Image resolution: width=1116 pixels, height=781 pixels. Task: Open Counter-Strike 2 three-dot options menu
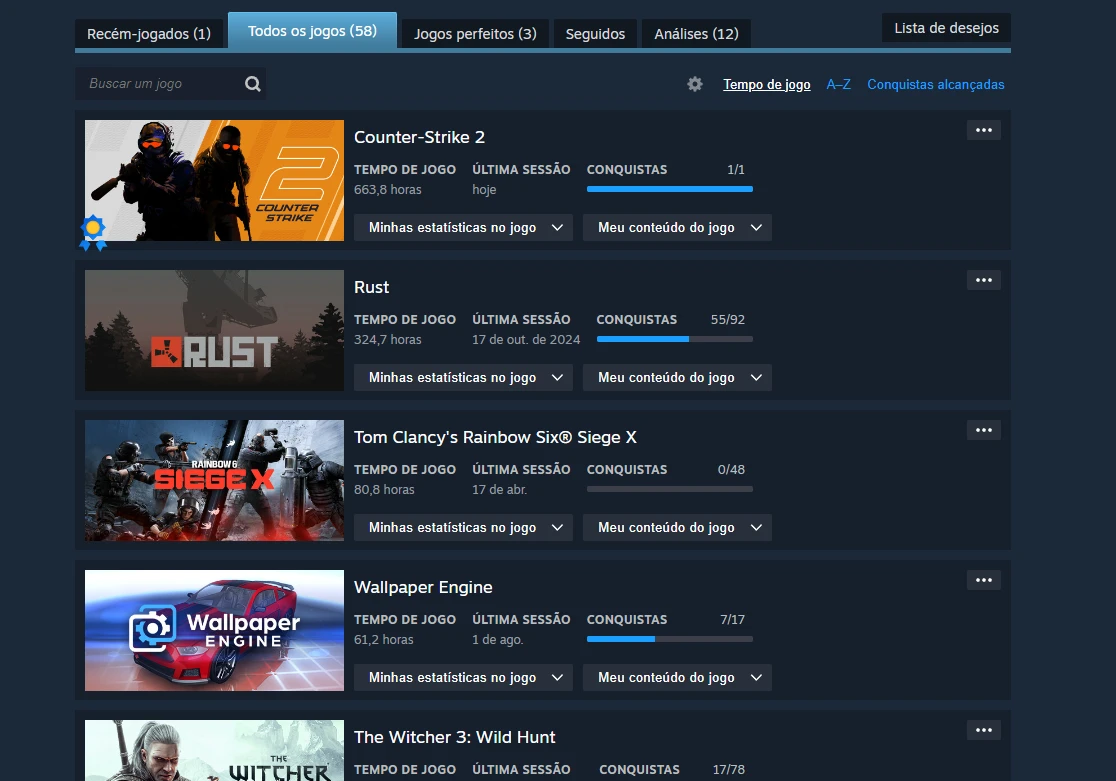pos(983,130)
